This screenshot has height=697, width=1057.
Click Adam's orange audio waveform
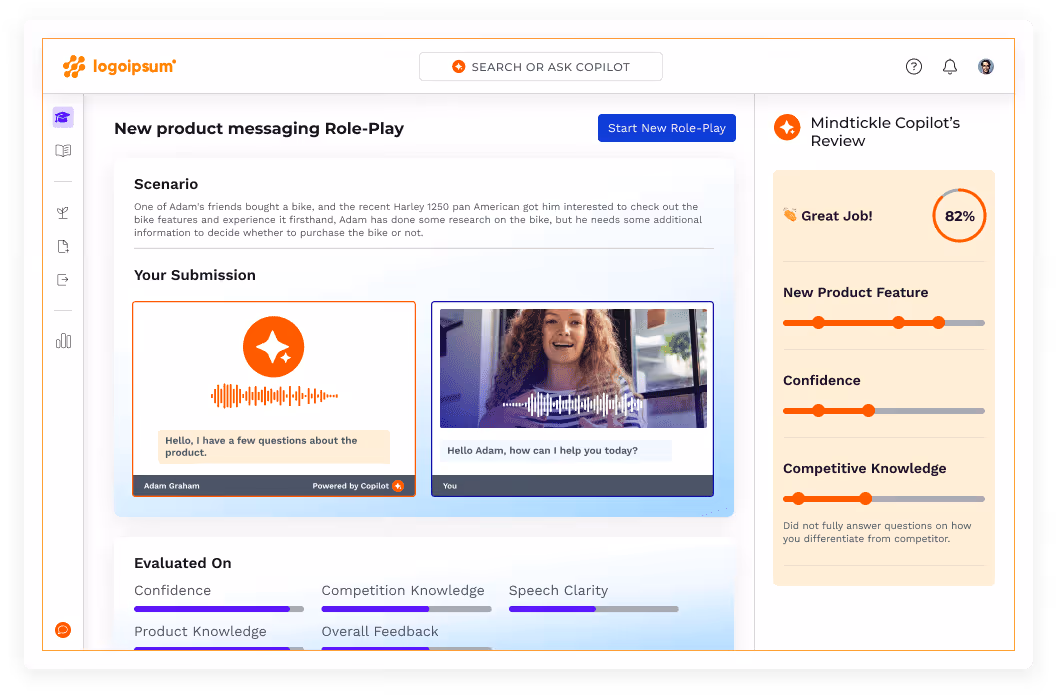tap(274, 396)
